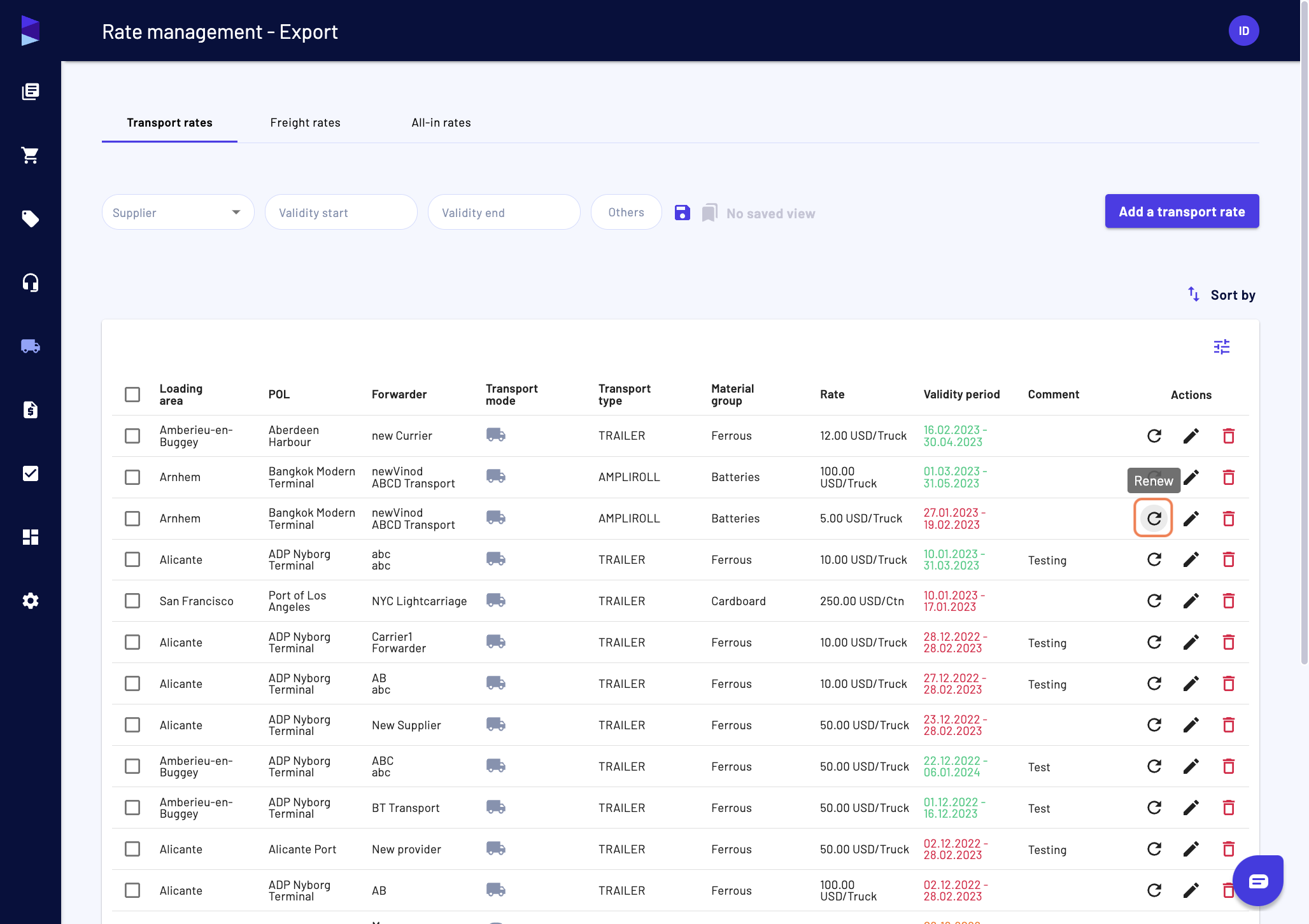This screenshot has width=1309, height=924.
Task: Click the Validity end field
Action: (x=504, y=213)
